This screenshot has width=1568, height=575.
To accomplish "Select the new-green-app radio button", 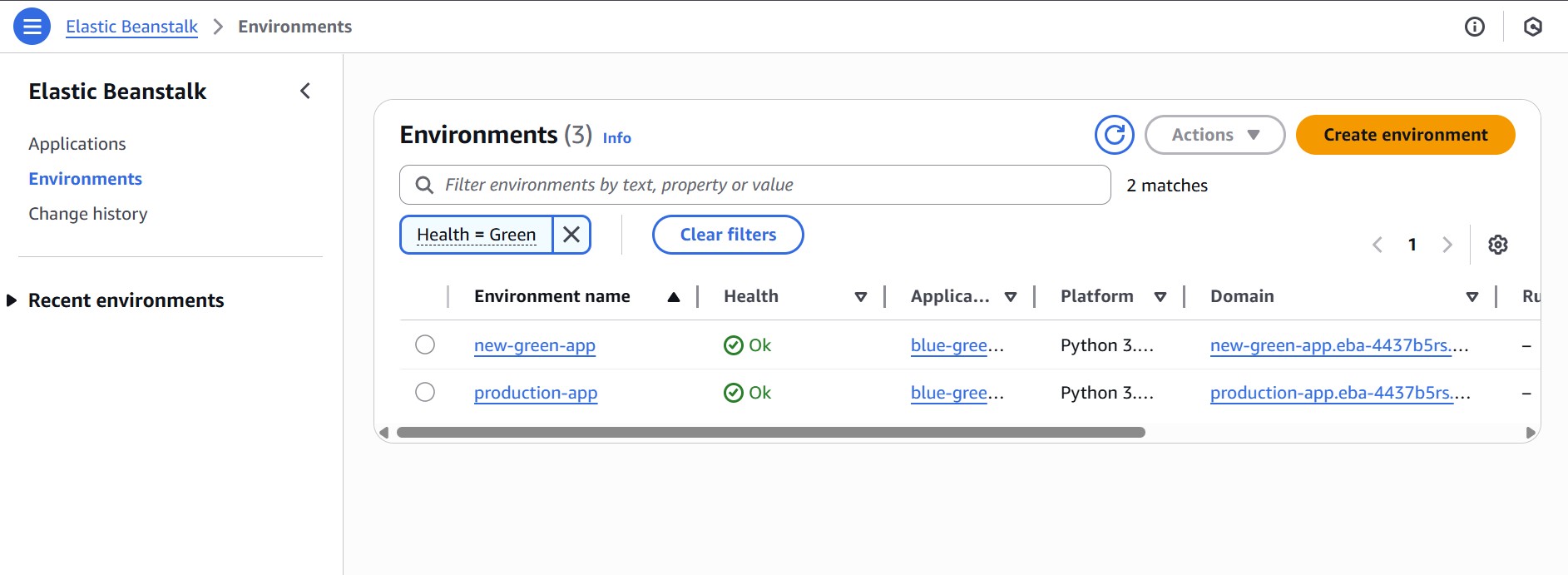I will pyautogui.click(x=425, y=345).
